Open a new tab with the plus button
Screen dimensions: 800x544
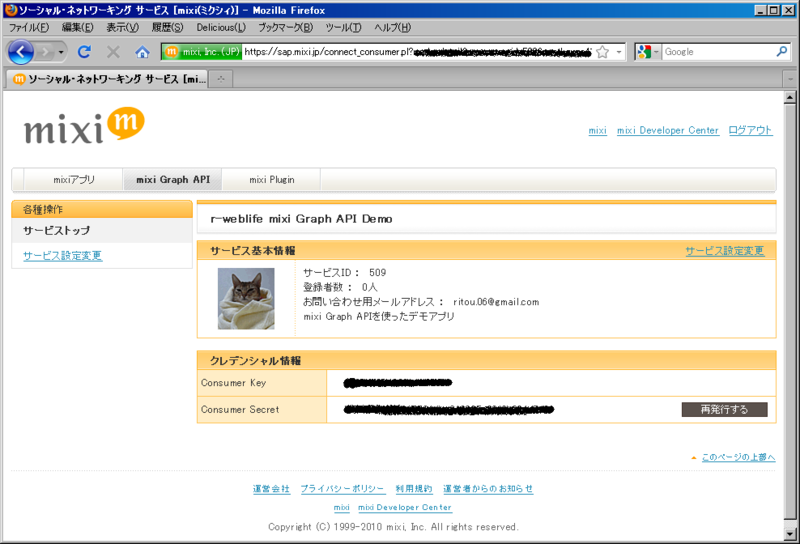click(x=221, y=79)
